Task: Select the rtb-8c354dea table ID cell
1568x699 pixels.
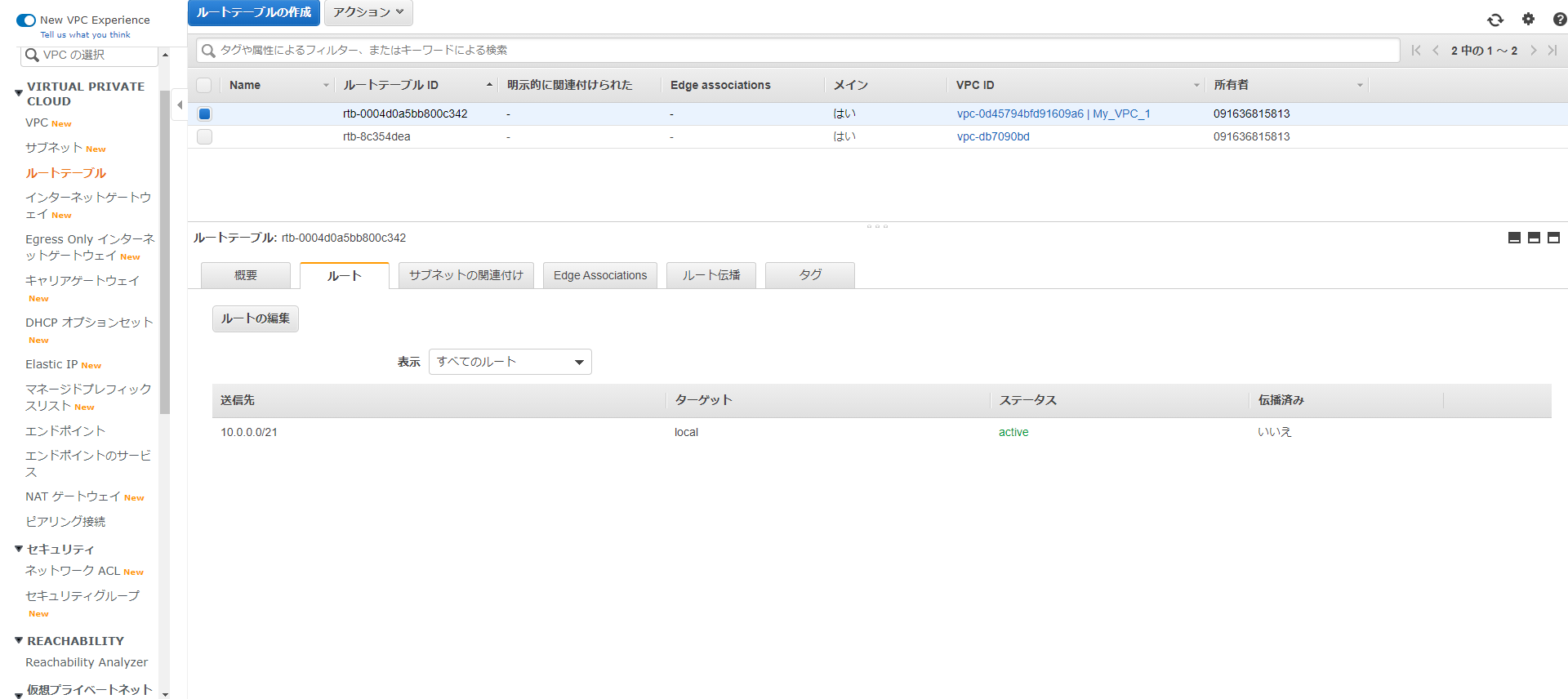Action: pyautogui.click(x=376, y=136)
